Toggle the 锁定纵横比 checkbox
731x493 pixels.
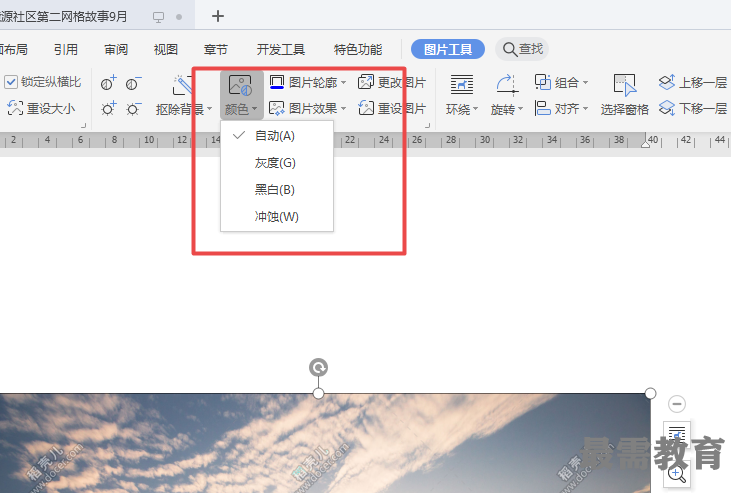tap(11, 82)
